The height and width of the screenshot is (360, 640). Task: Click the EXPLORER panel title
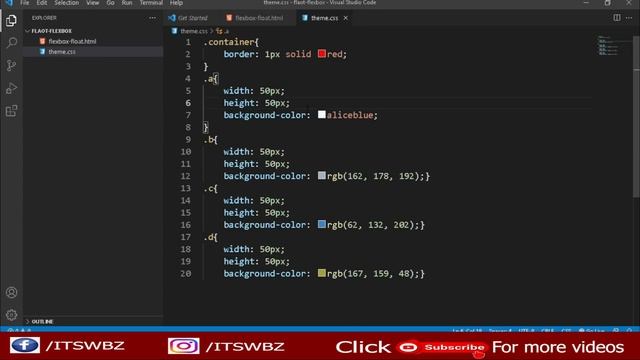coord(44,18)
